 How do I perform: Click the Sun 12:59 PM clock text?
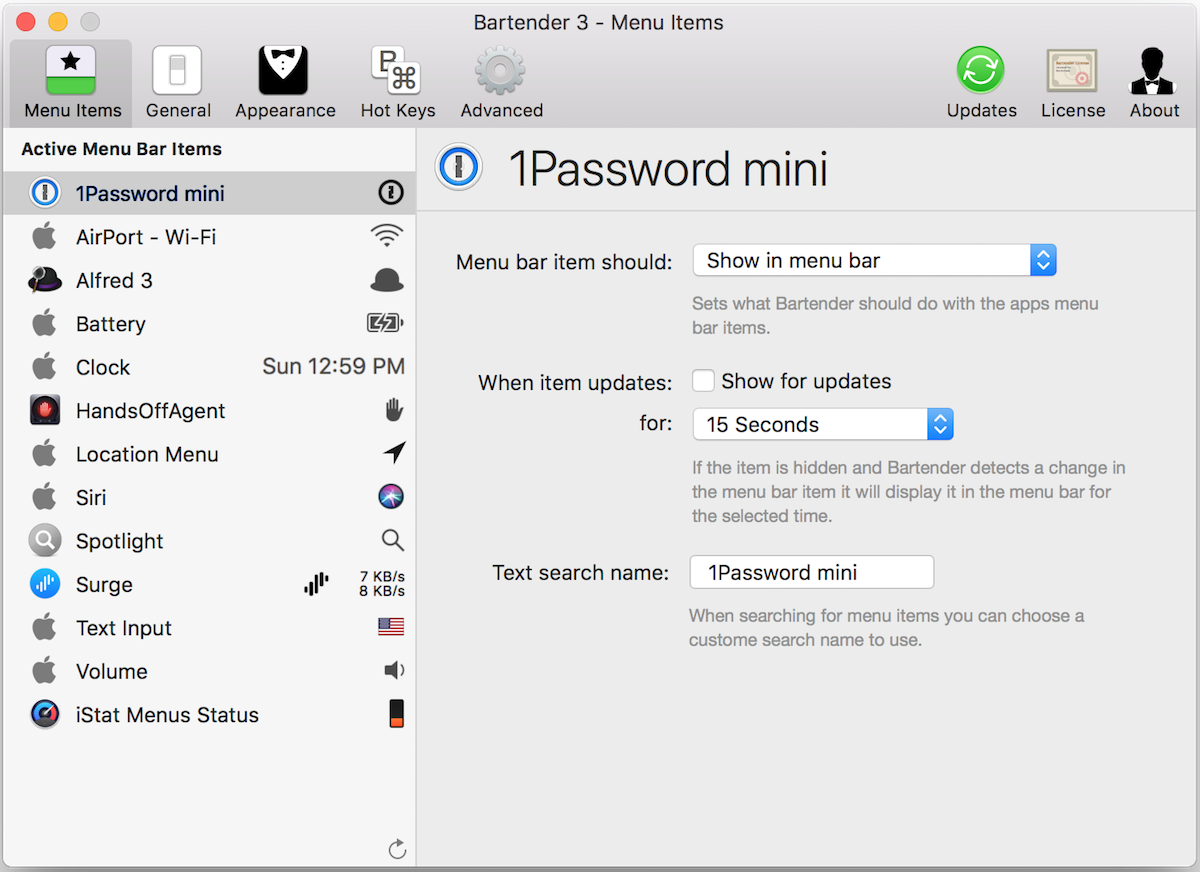click(x=333, y=366)
